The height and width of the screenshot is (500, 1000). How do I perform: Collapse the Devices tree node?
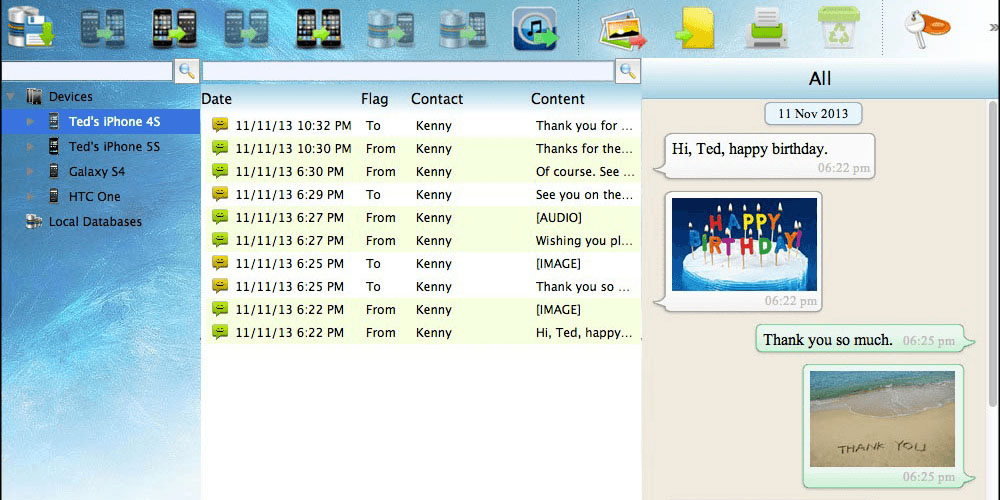coord(11,97)
